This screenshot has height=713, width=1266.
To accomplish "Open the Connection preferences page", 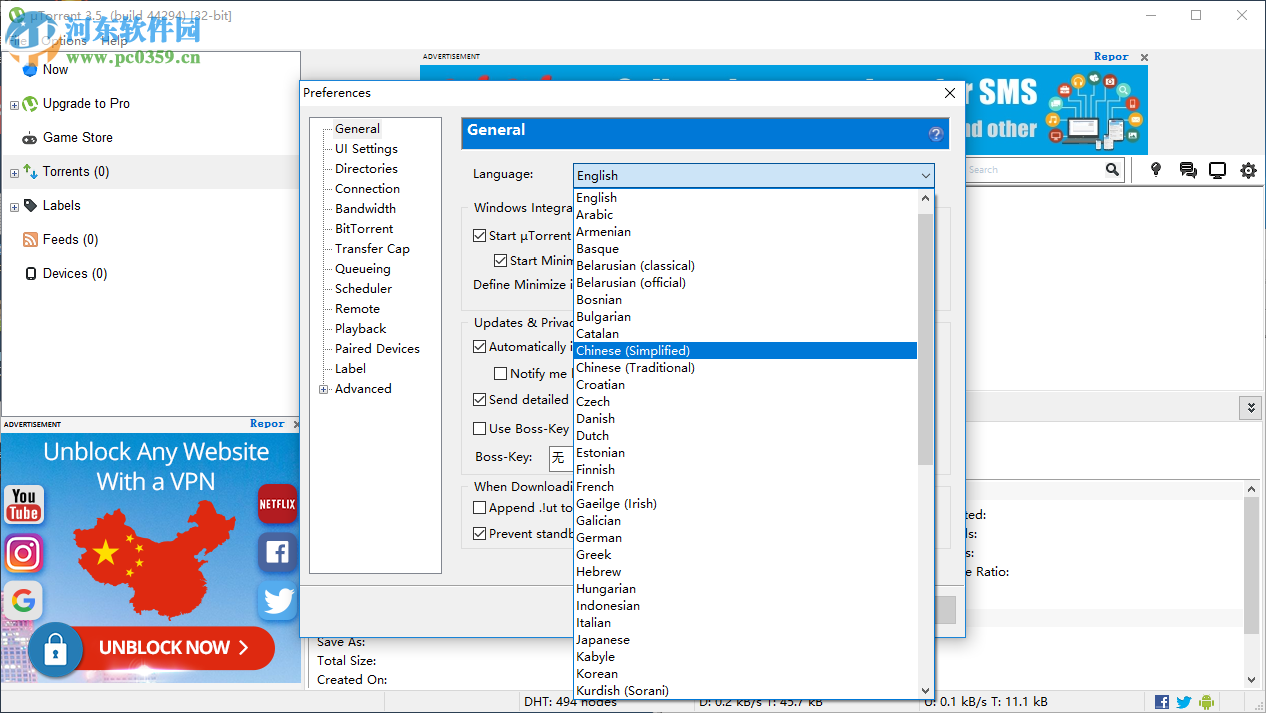I will click(367, 189).
